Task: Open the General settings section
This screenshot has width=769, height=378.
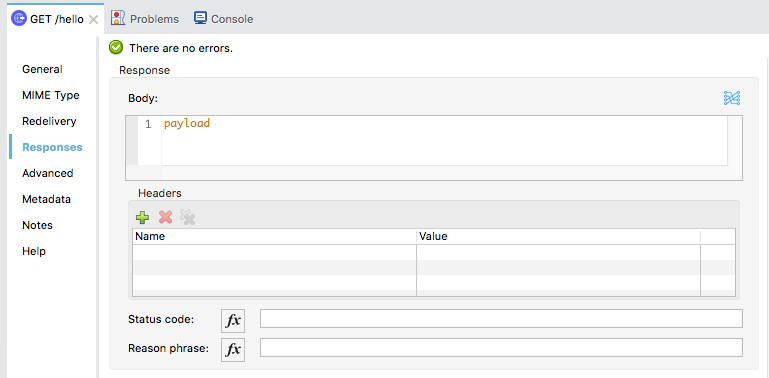Action: point(42,69)
